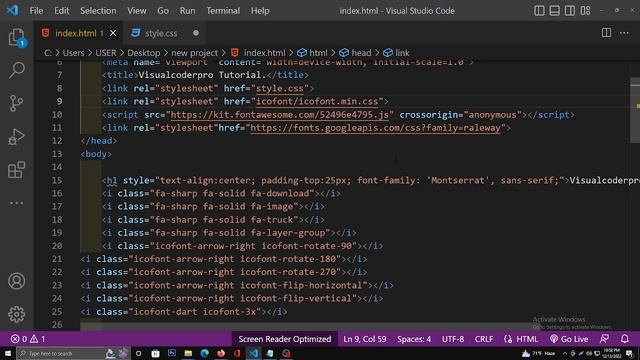Change line endings via CRLF
The width and height of the screenshot is (640, 360).
click(484, 339)
